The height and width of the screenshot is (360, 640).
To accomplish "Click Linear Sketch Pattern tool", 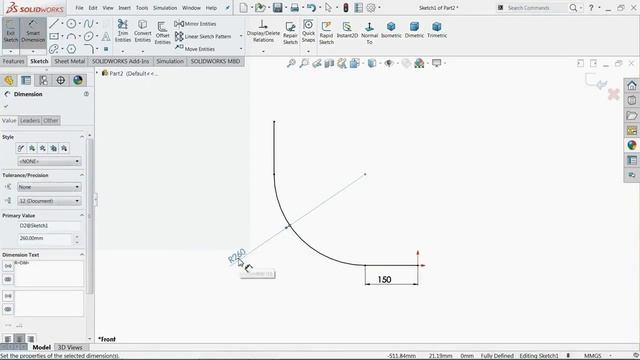I will pos(203,36).
